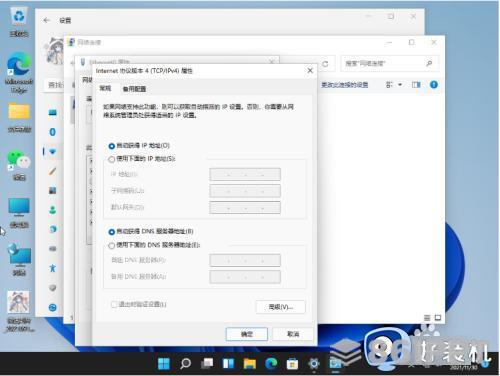This screenshot has width=500, height=376.
Task: Click the 默认网关 input field
Action: [245, 208]
